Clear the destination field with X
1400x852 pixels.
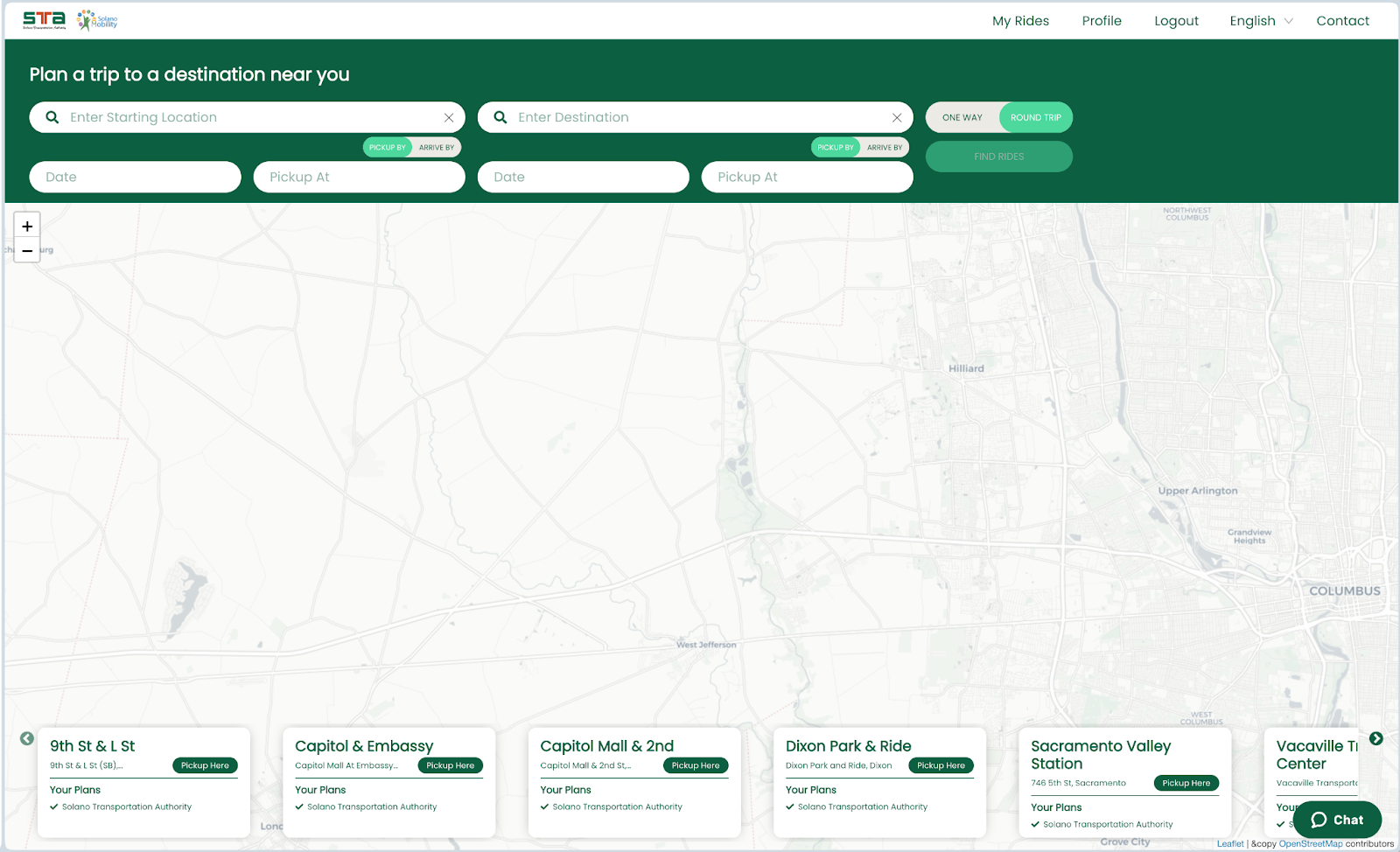pyautogui.click(x=897, y=117)
